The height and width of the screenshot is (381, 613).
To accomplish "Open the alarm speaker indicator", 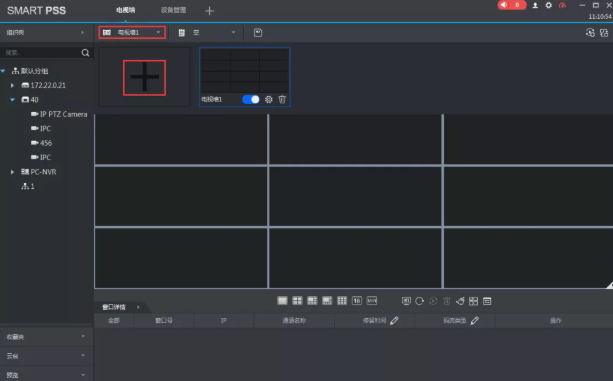I will [511, 5].
